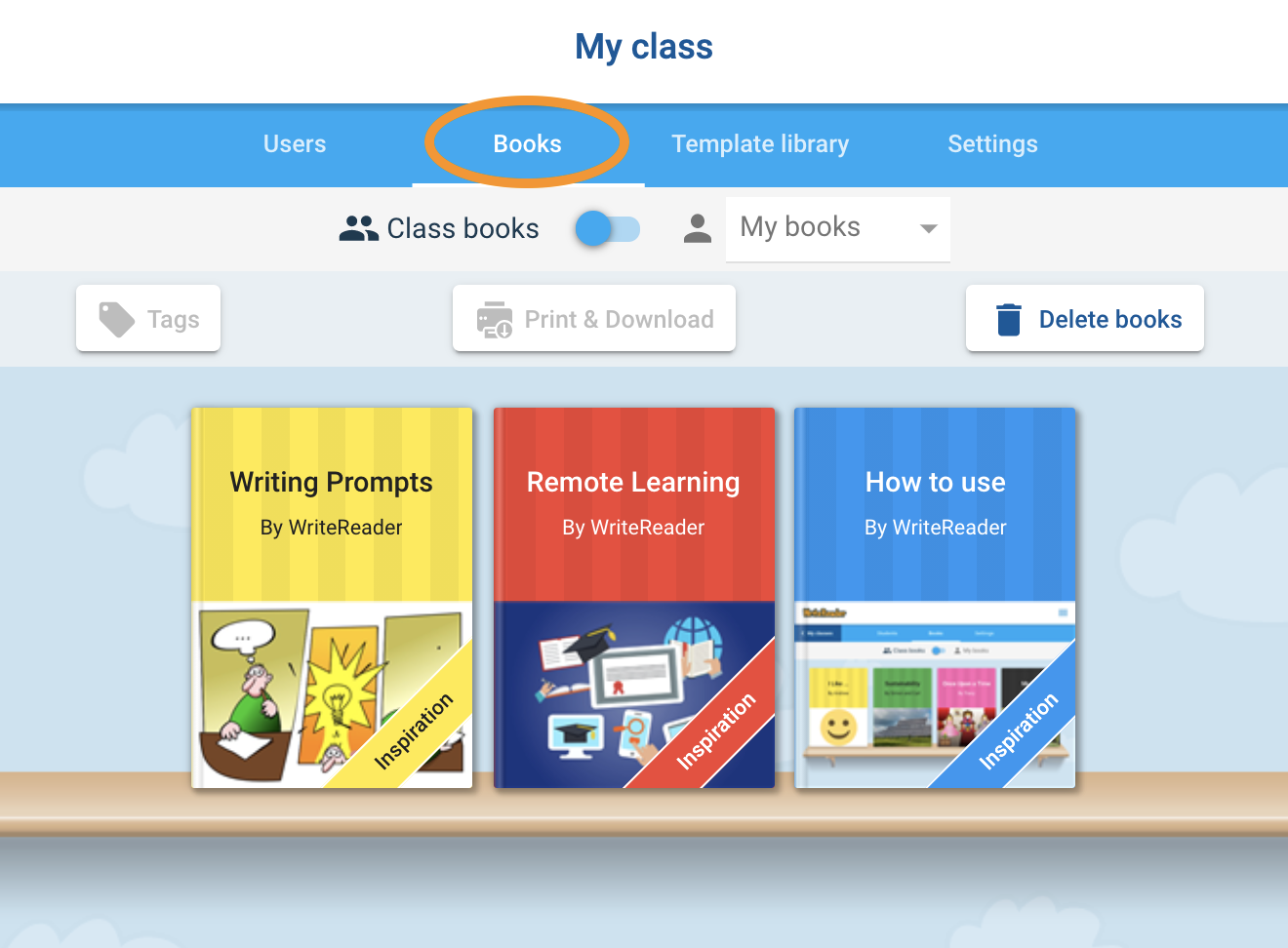Viewport: 1288px width, 948px height.
Task: Go to the Settings tab
Action: 992,144
